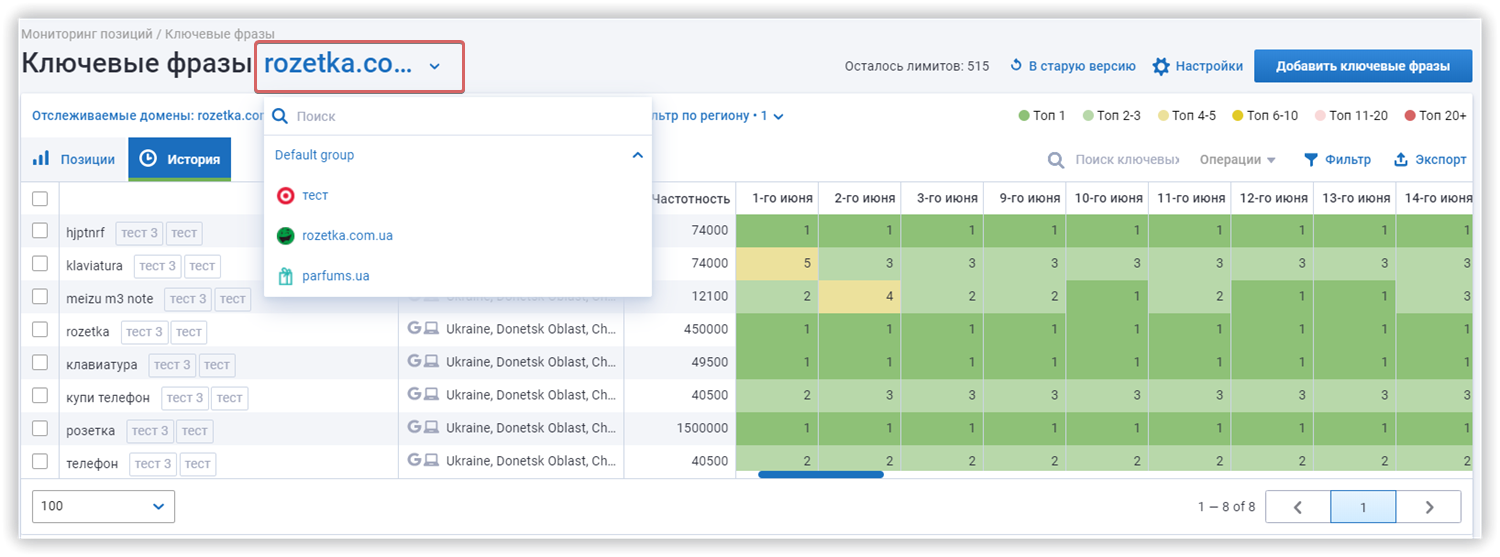This screenshot has width=1500, height=557.
Task: Click the Google icon in телефон row
Action: coord(414,460)
